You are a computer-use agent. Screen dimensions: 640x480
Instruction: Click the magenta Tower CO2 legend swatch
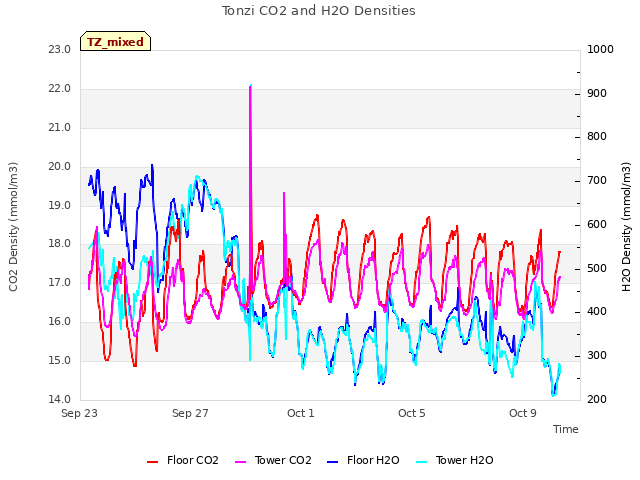tap(240, 462)
